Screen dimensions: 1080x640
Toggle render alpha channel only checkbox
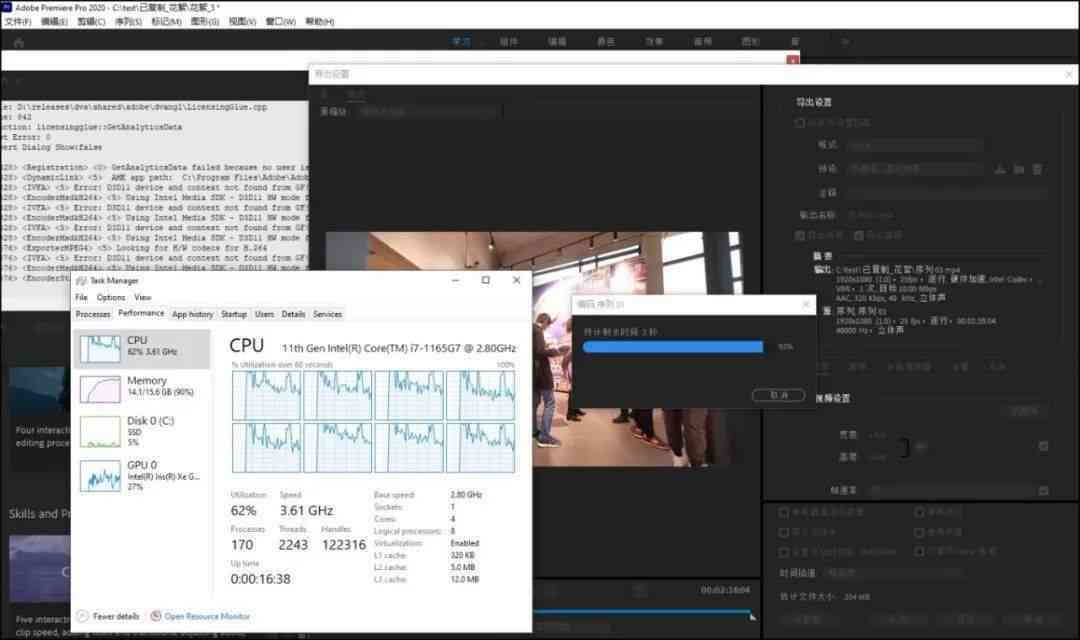point(919,552)
